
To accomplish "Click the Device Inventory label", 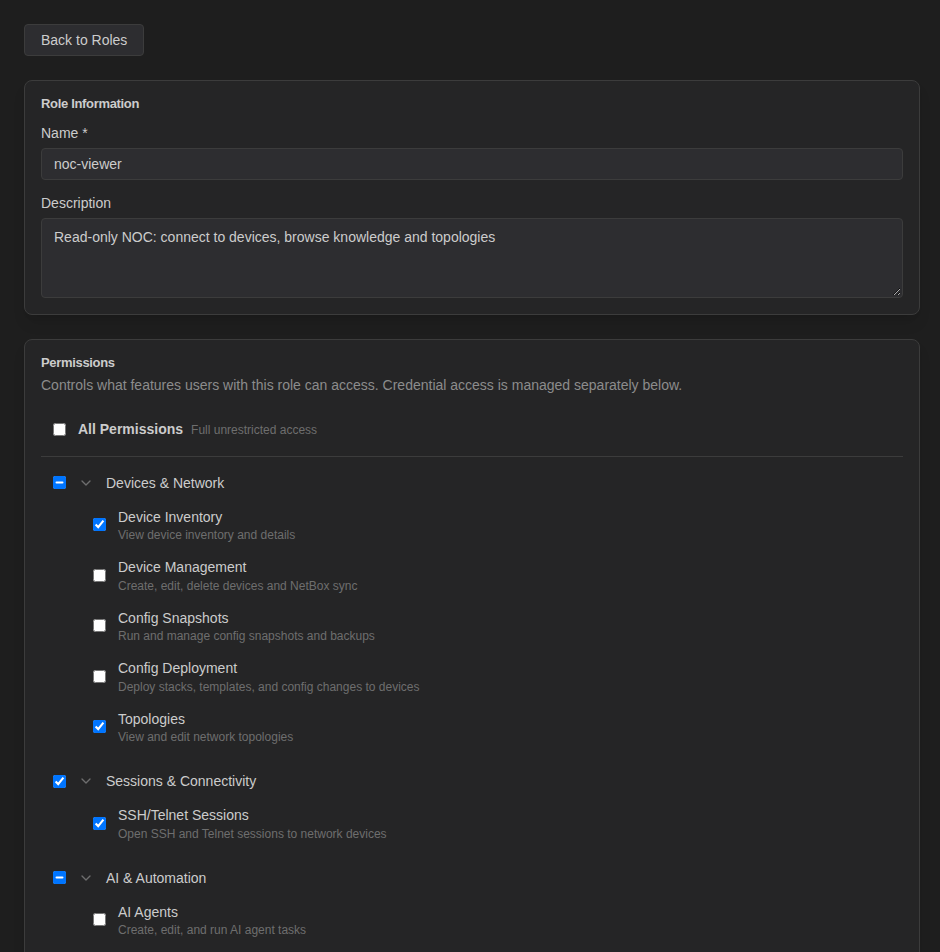I will coord(170,517).
